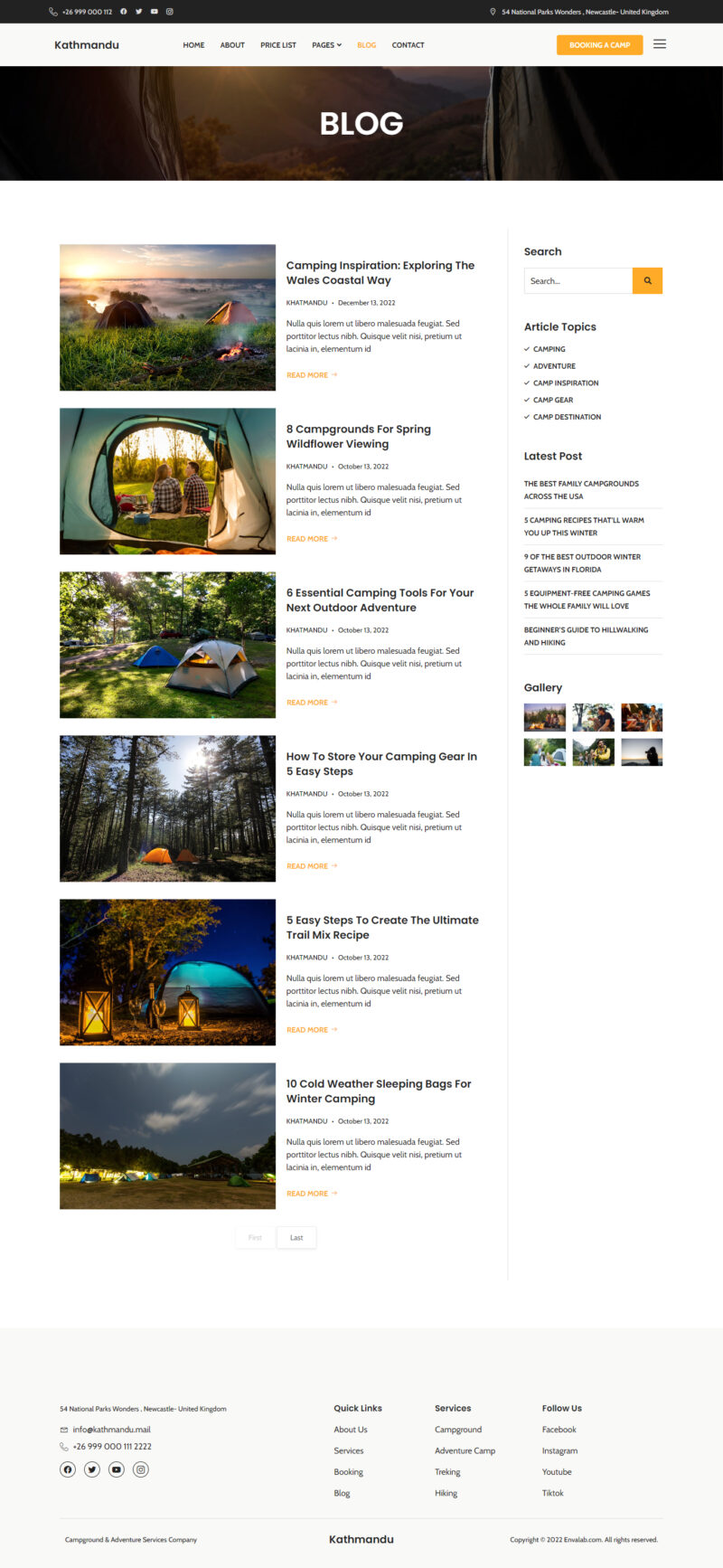Open Facebook icon in top bar
This screenshot has height=1568, width=723.
point(124,12)
